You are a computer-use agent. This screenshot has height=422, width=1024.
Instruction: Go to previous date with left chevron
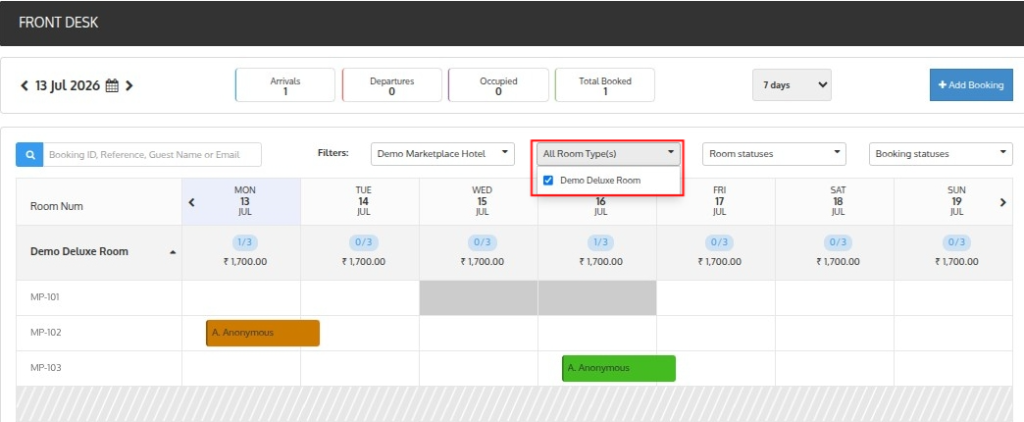click(x=25, y=86)
